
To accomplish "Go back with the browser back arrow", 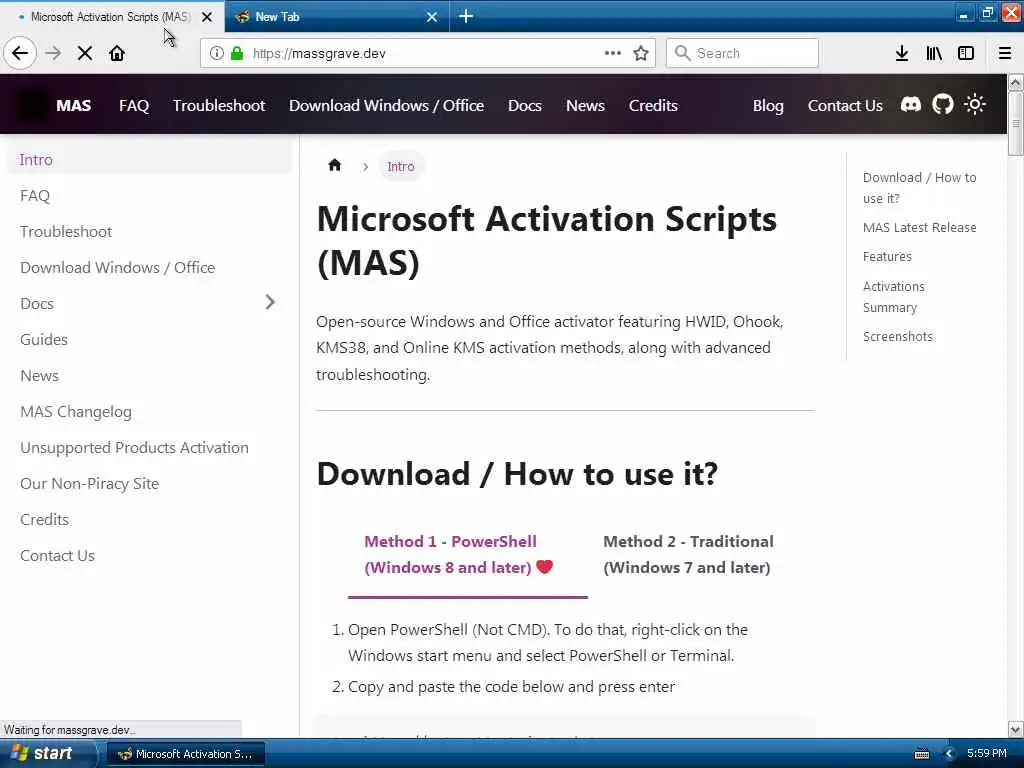I will click(x=20, y=53).
